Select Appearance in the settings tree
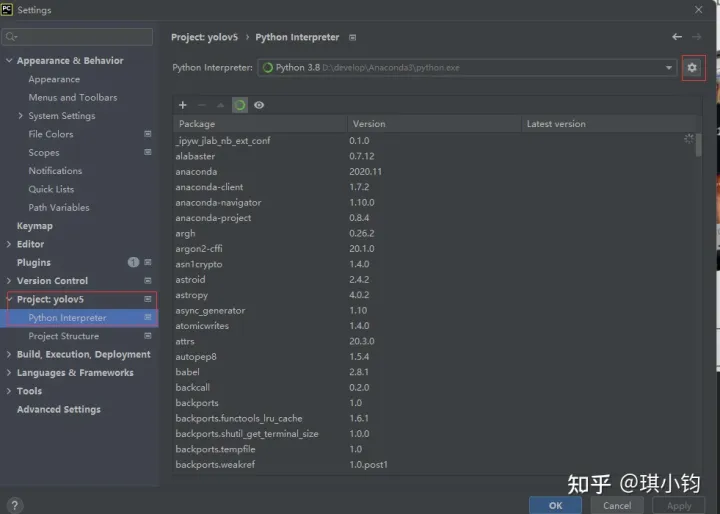This screenshot has height=514, width=720. [54, 79]
